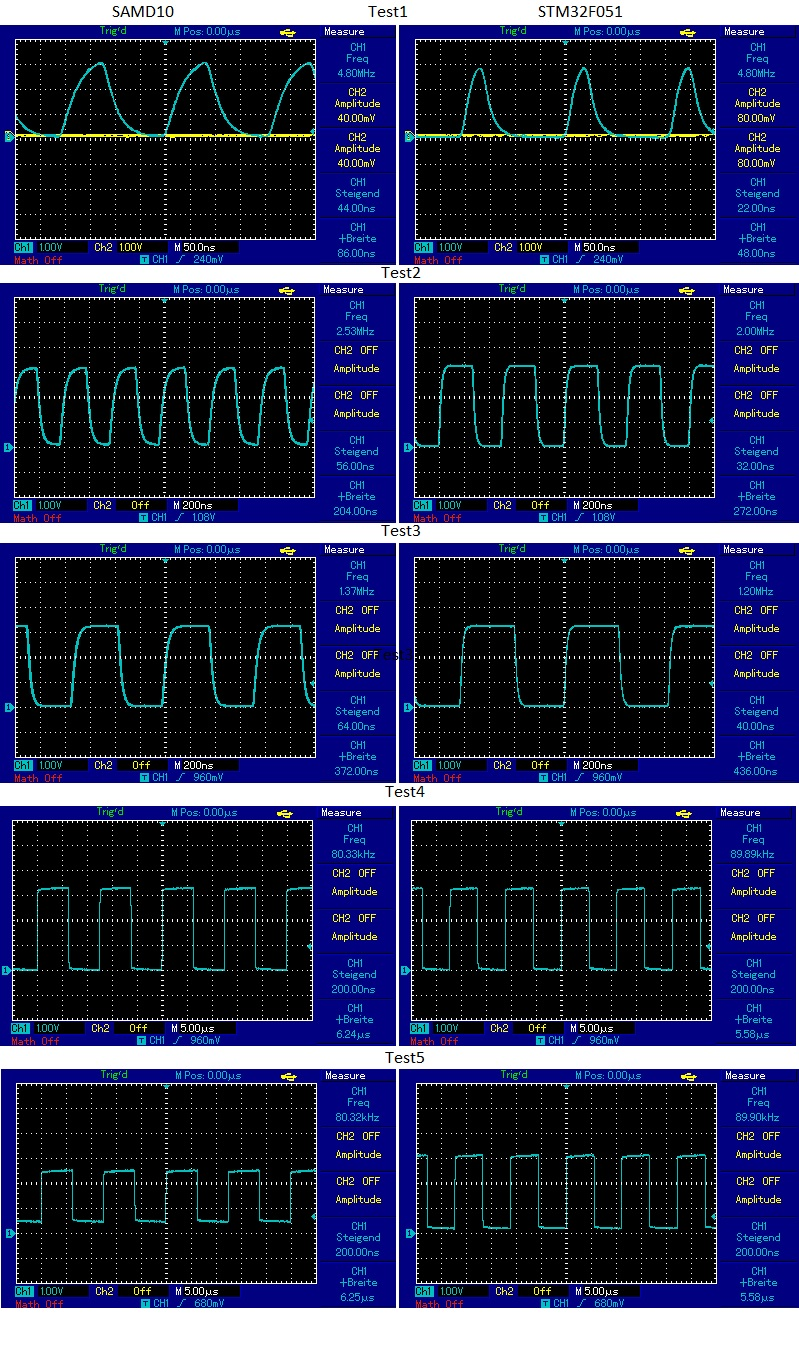Viewport: 799px width, 1348px height.
Task: Select the 22.00ns Steigend rise-time reading
Action: click(756, 208)
